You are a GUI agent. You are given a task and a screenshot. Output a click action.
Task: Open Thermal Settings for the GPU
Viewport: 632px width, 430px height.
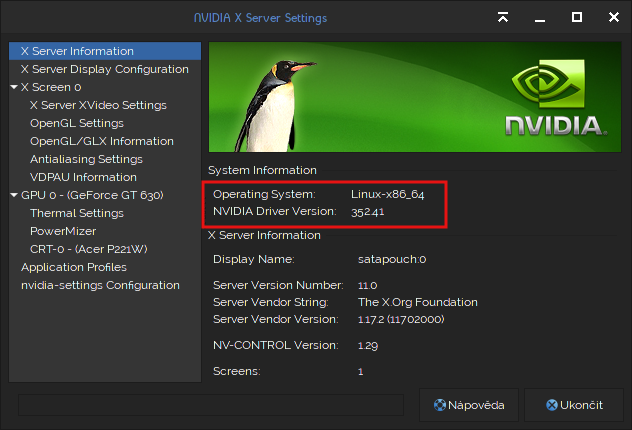pyautogui.click(x=77, y=213)
